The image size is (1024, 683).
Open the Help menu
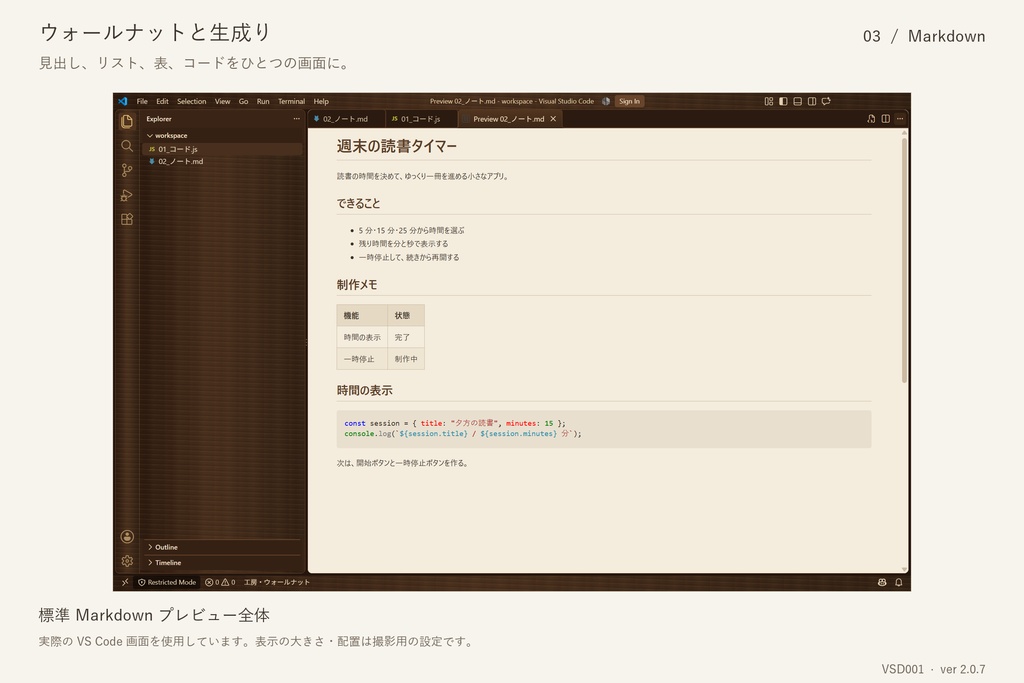pos(321,101)
